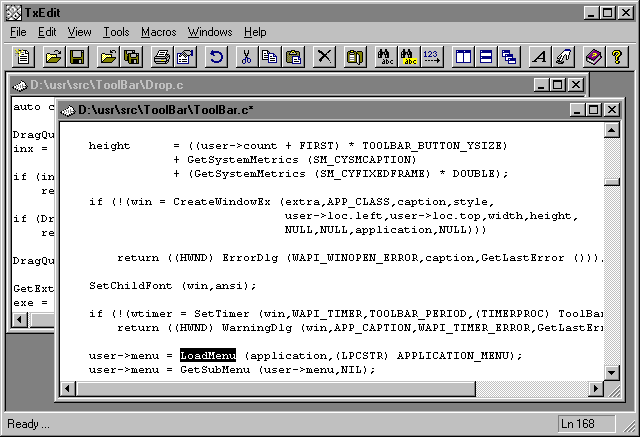The image size is (640, 437).
Task: Save the file with the floppy disk icon
Action: pyautogui.click(x=77, y=57)
